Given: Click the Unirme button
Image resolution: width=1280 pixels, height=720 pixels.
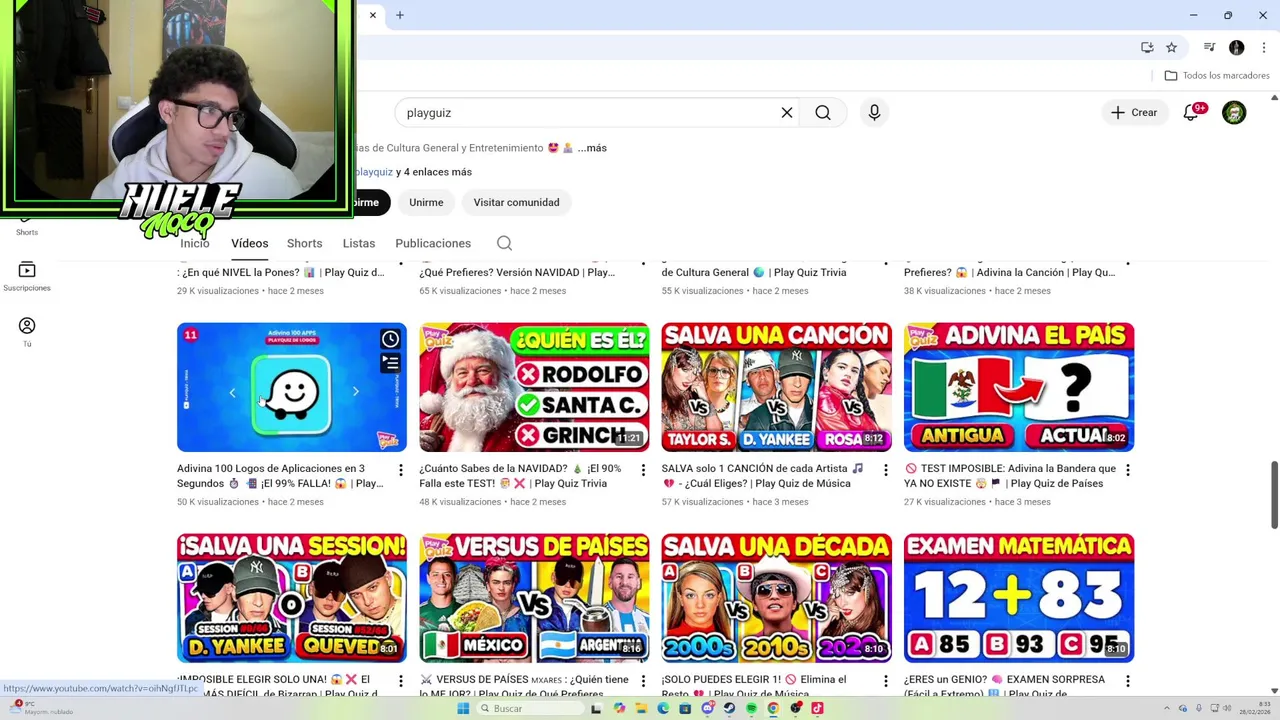Looking at the screenshot, I should pyautogui.click(x=426, y=202).
